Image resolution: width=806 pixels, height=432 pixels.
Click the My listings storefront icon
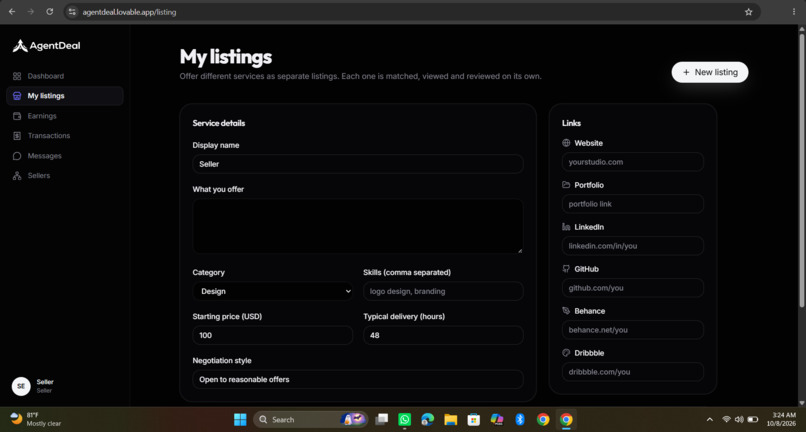(17, 96)
